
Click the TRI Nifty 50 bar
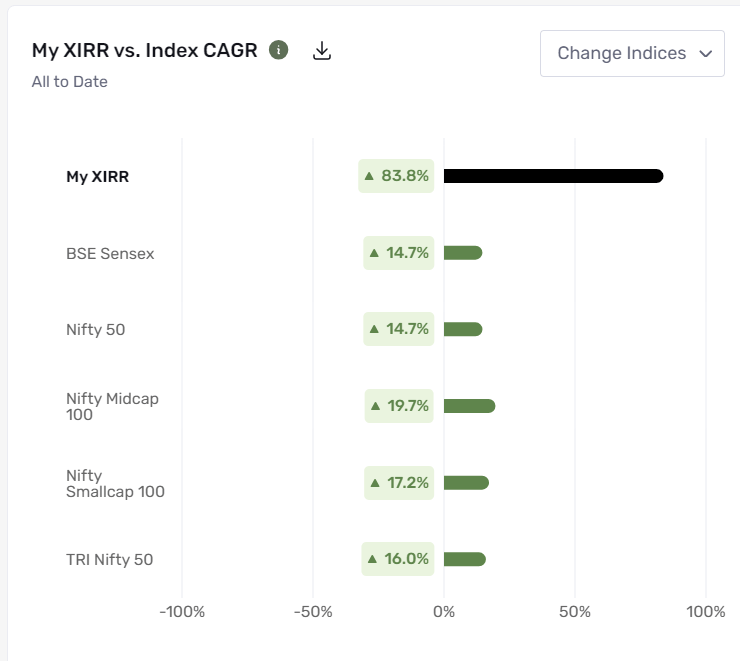[x=465, y=559]
